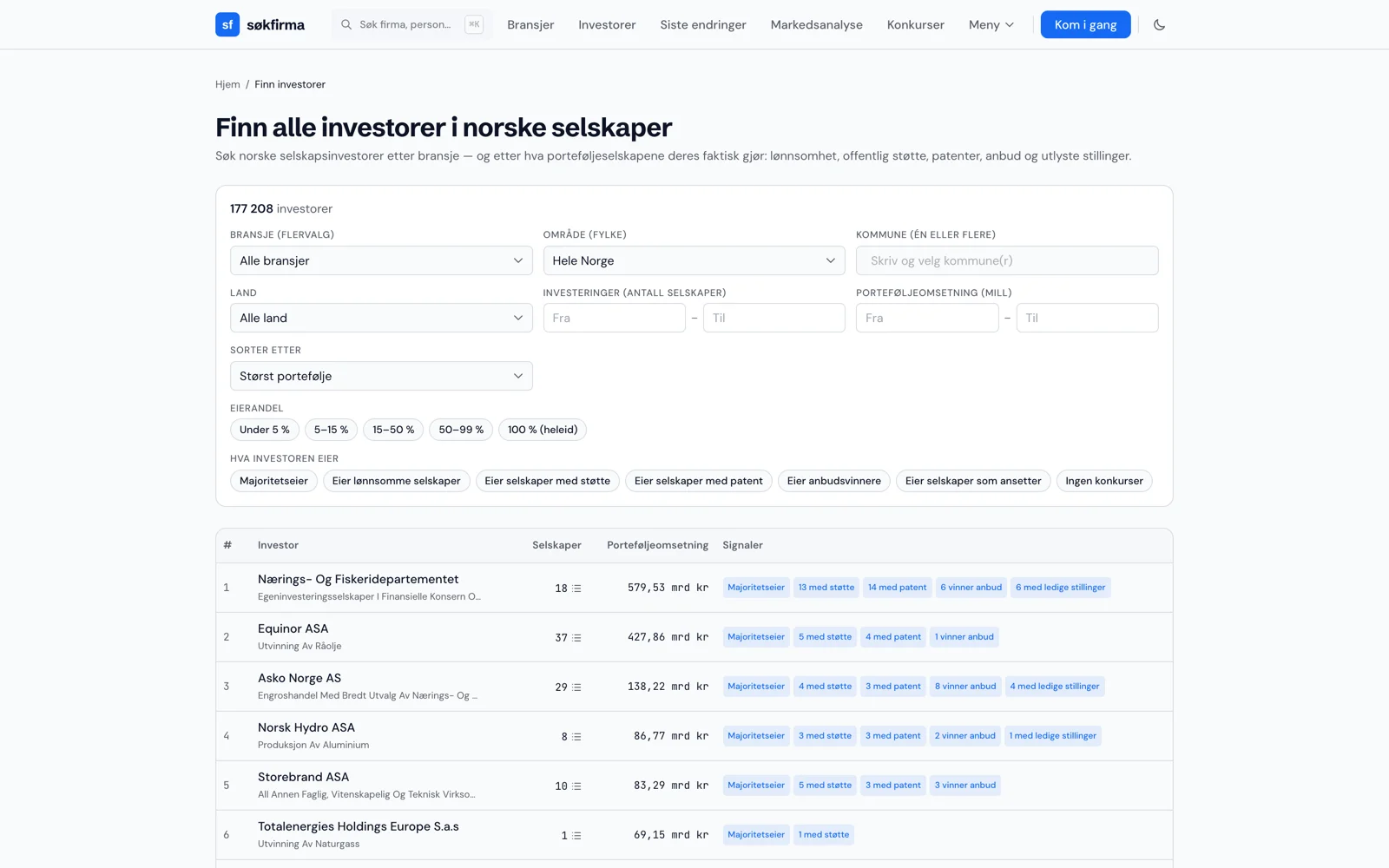
Task: Open Konkurser in top navigation
Action: [916, 24]
